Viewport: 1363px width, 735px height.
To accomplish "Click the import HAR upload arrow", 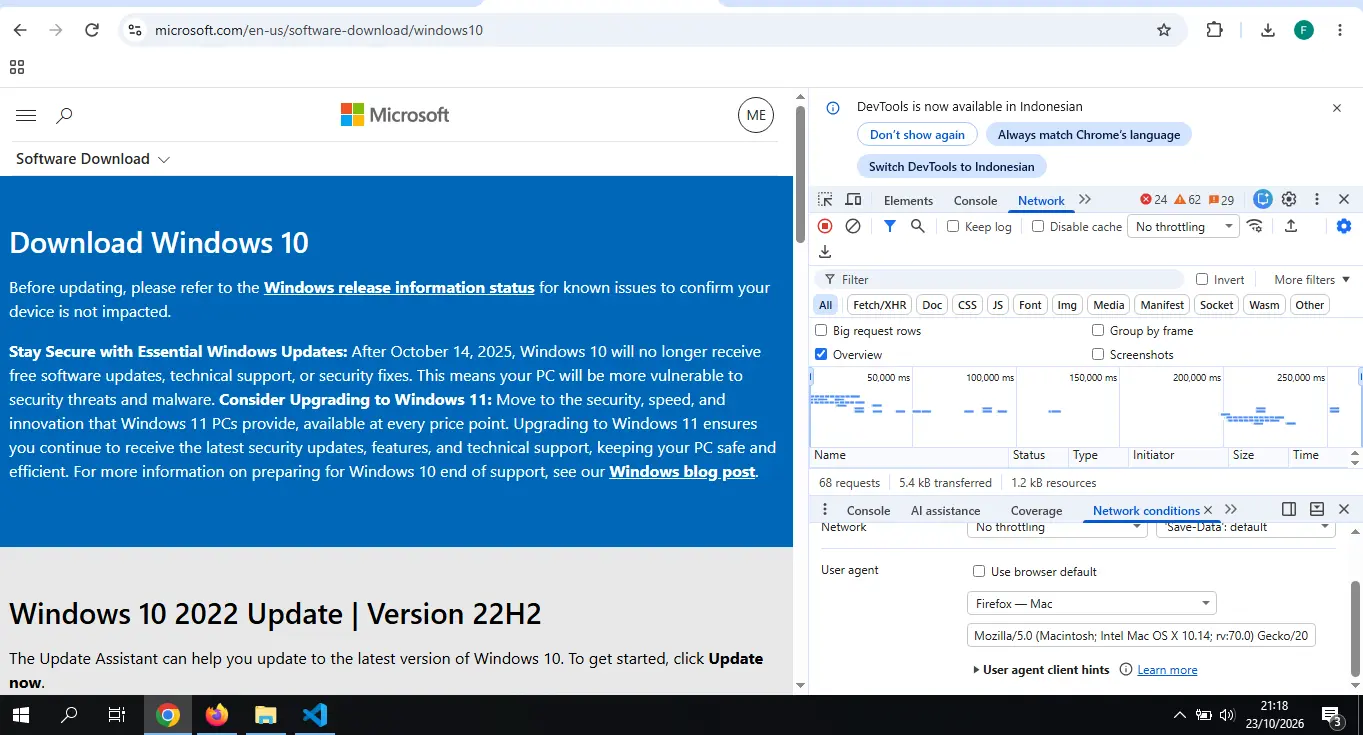I will 1291,226.
